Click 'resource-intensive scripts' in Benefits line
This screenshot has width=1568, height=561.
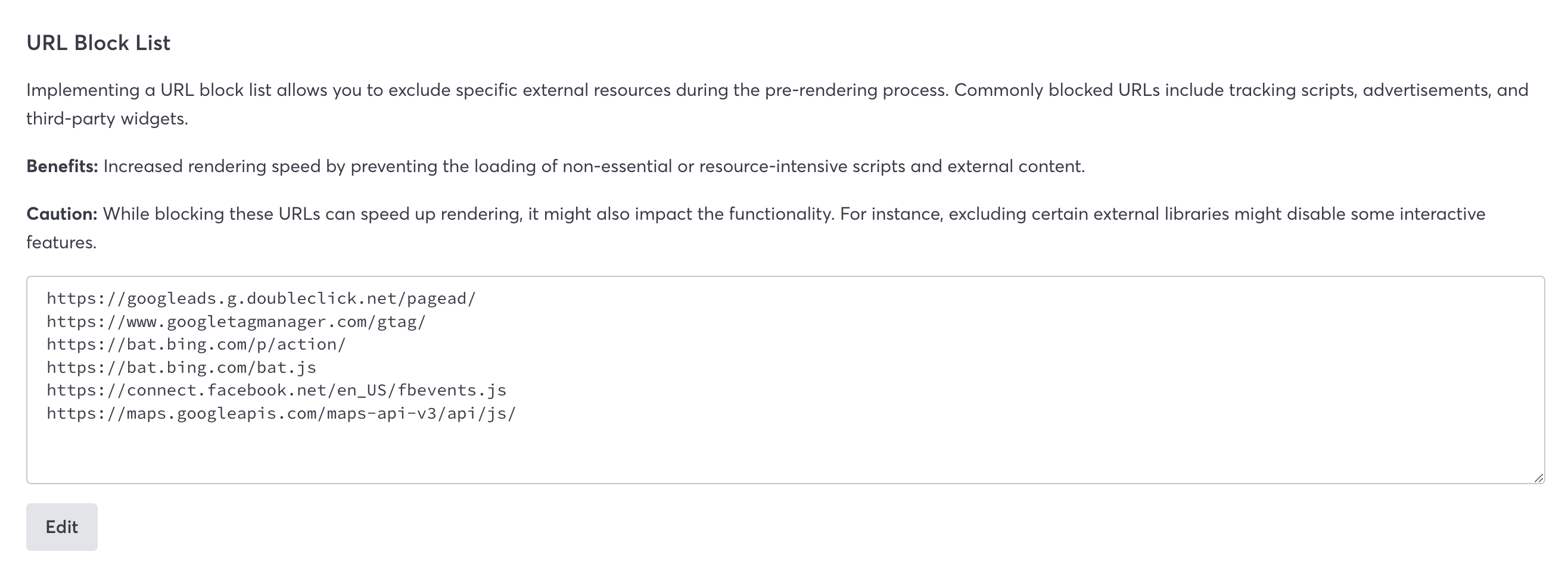pos(802,166)
